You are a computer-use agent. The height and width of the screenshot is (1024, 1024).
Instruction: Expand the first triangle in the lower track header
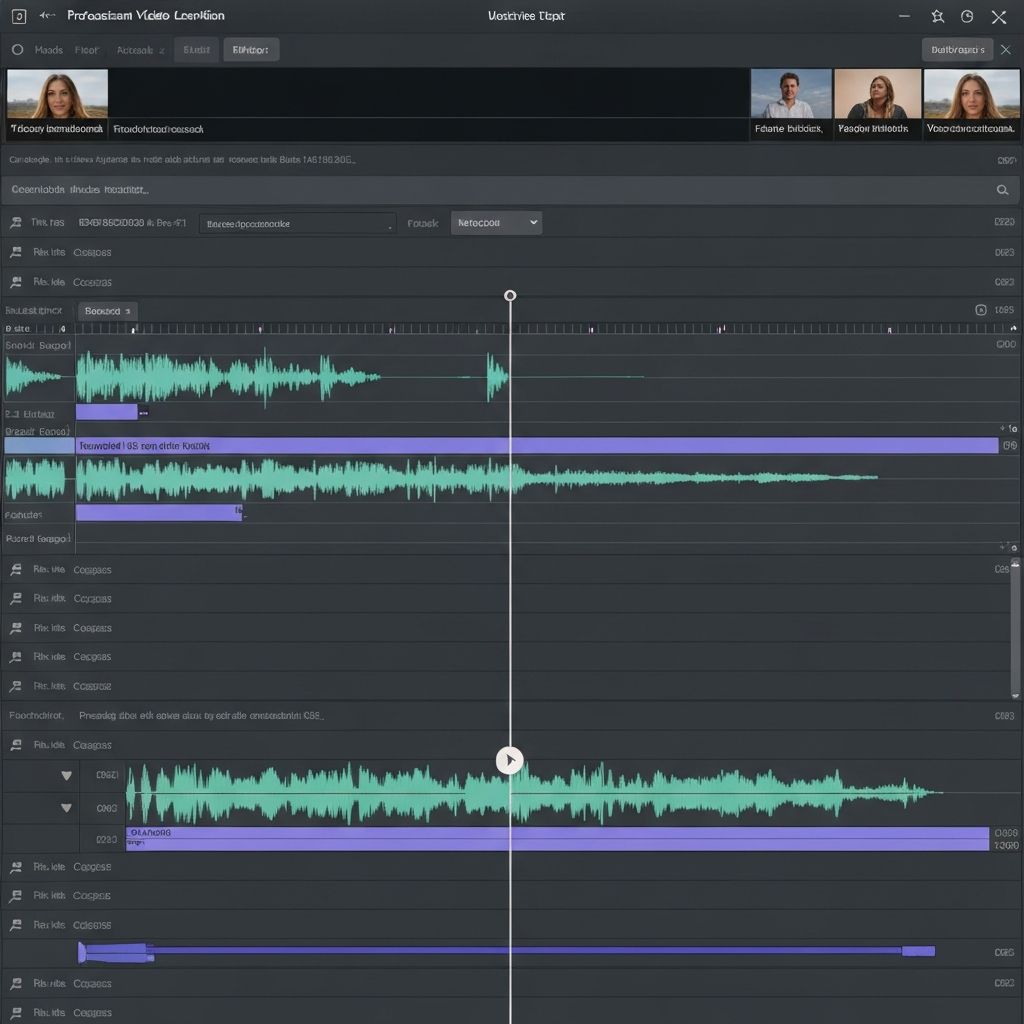pyautogui.click(x=66, y=774)
